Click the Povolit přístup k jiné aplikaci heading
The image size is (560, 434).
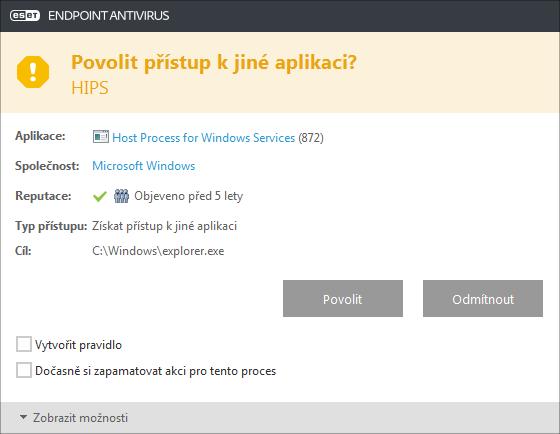[x=214, y=64]
